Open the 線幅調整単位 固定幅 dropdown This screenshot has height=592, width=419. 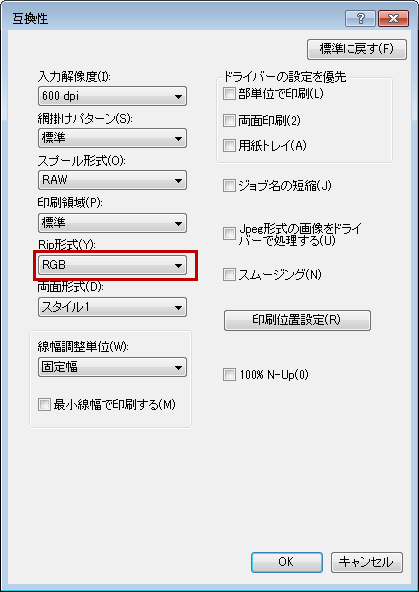click(x=112, y=367)
